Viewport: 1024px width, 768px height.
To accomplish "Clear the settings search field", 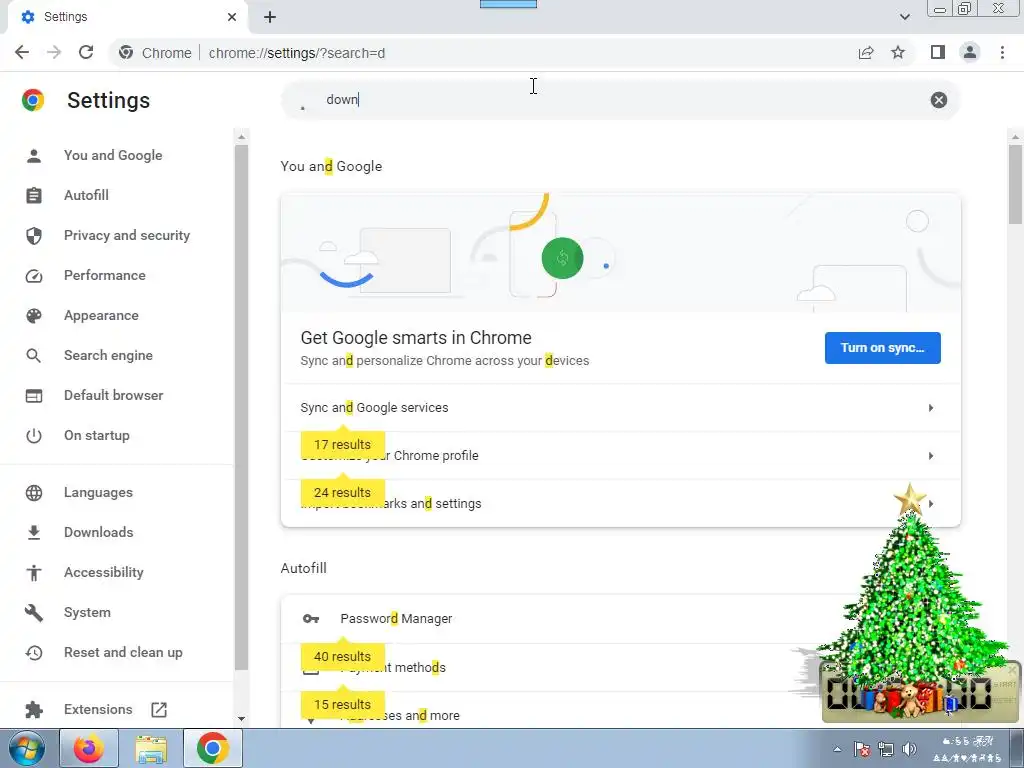I will 938,100.
